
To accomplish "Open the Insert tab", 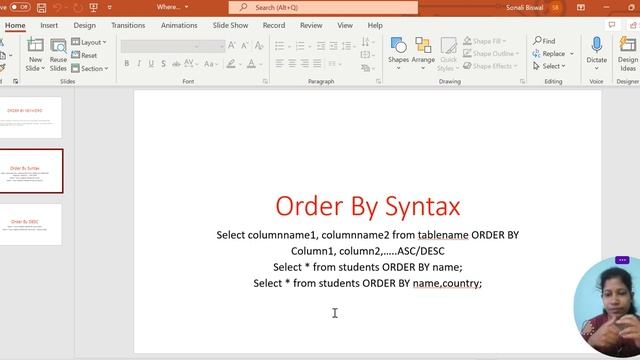I will tap(49, 25).
